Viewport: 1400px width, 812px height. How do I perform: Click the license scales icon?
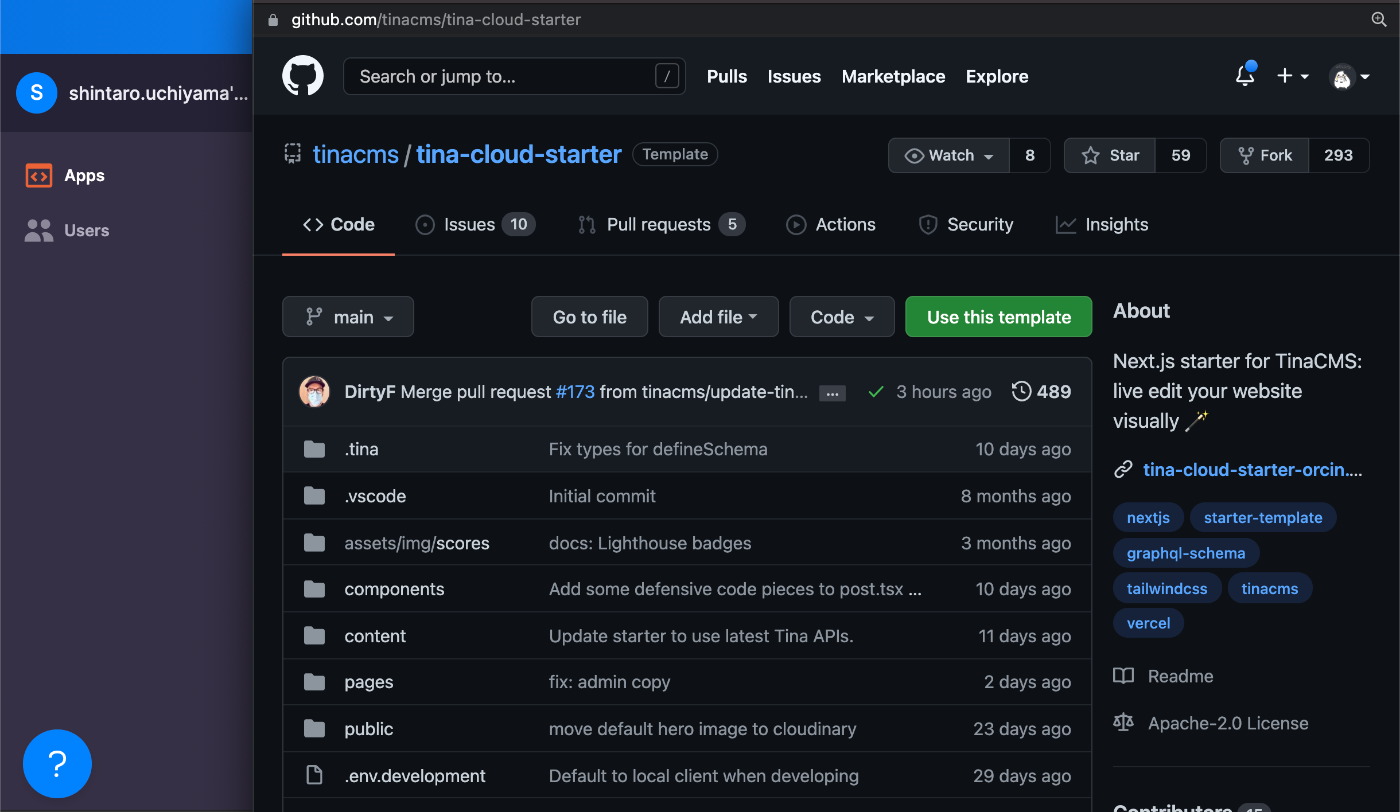tap(1124, 723)
